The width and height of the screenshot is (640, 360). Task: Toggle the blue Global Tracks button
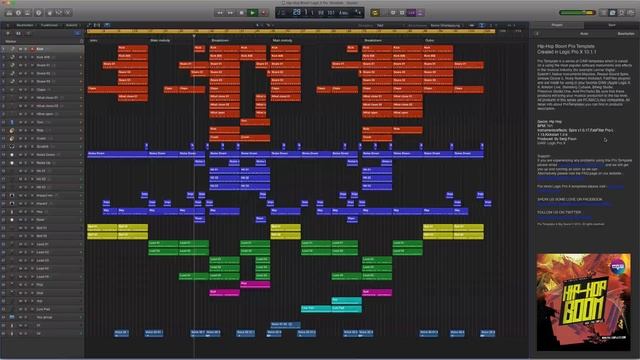(77, 33)
